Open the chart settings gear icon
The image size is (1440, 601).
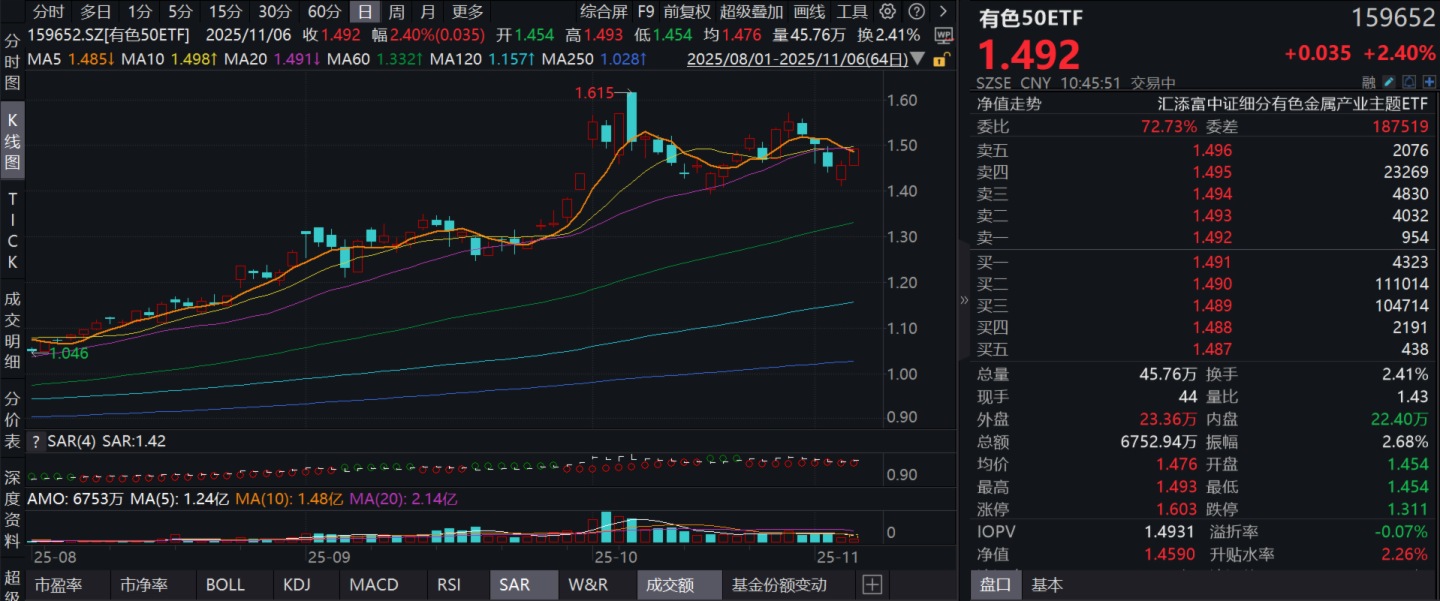(x=888, y=12)
